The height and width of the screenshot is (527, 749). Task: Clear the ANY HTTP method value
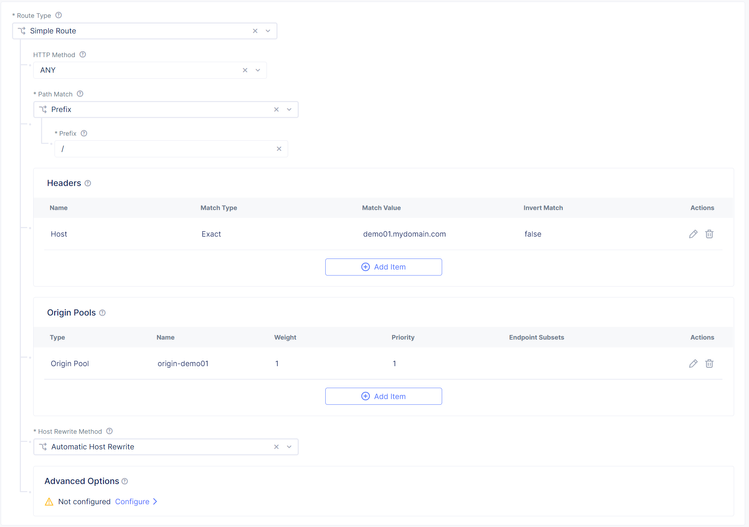tap(245, 70)
